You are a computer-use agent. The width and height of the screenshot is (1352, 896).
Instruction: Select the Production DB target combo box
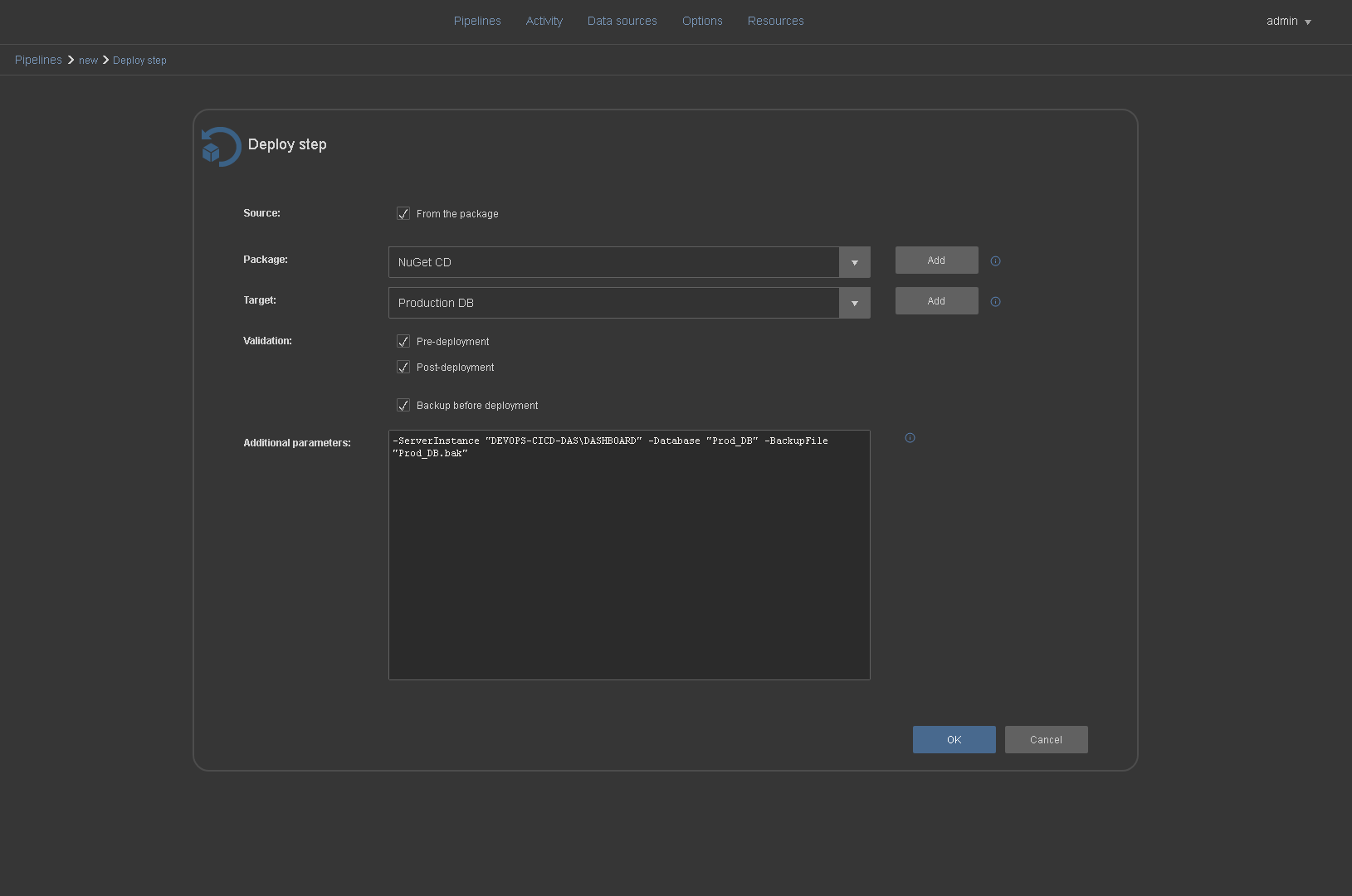click(x=629, y=303)
